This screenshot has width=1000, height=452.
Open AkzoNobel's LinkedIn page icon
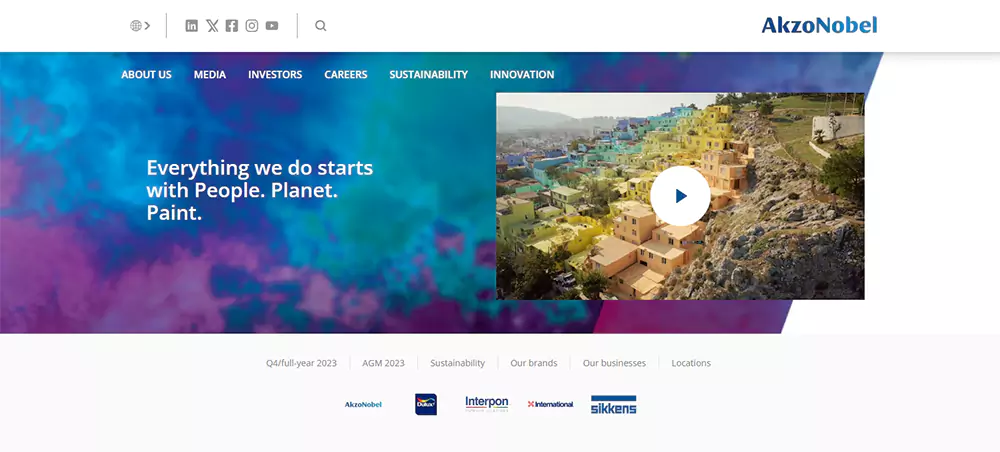point(191,26)
